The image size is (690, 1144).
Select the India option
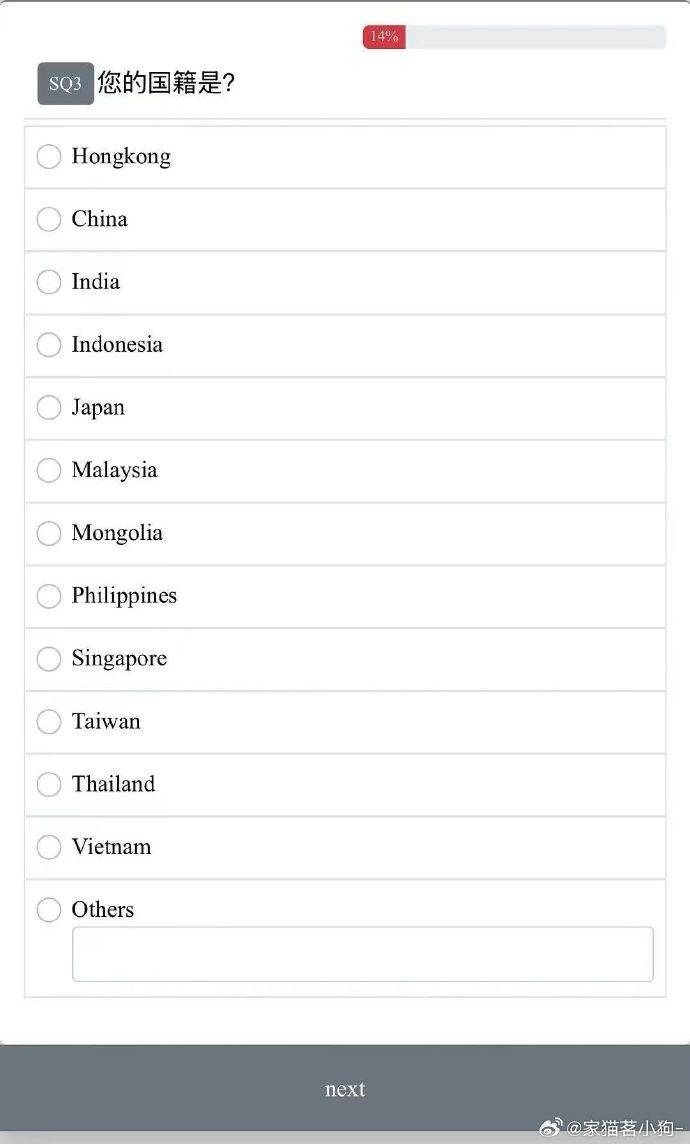point(49,282)
